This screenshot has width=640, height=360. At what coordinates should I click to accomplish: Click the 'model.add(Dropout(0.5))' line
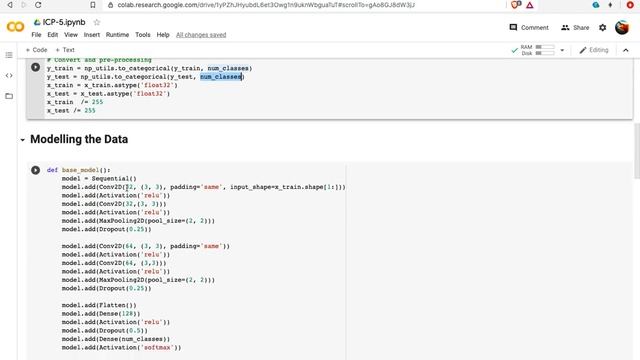(104, 331)
